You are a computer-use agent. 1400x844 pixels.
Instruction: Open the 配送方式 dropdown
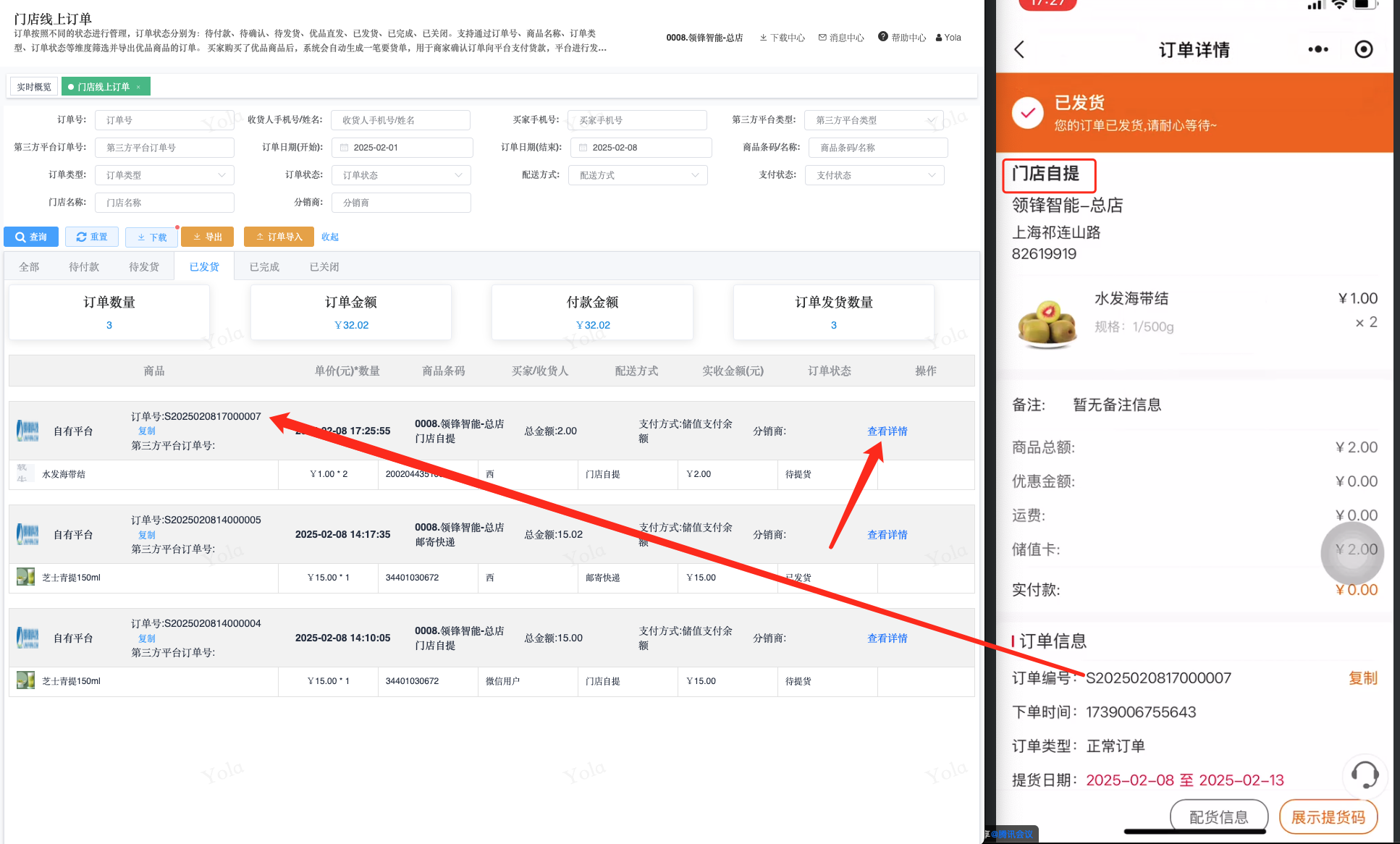tap(638, 175)
